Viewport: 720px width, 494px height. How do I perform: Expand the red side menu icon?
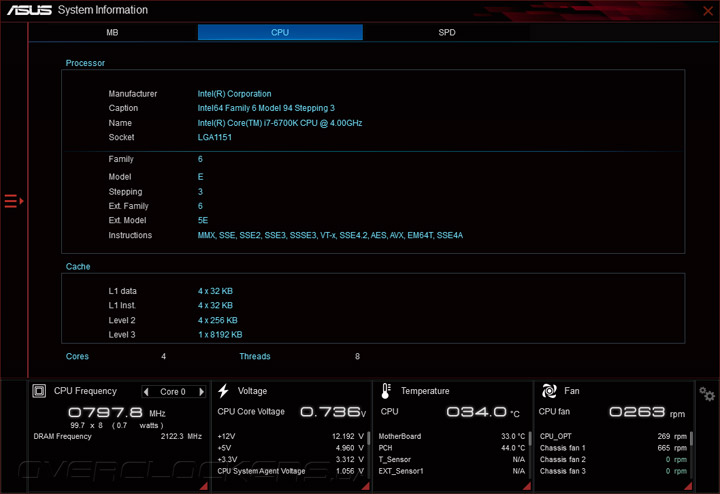point(14,201)
